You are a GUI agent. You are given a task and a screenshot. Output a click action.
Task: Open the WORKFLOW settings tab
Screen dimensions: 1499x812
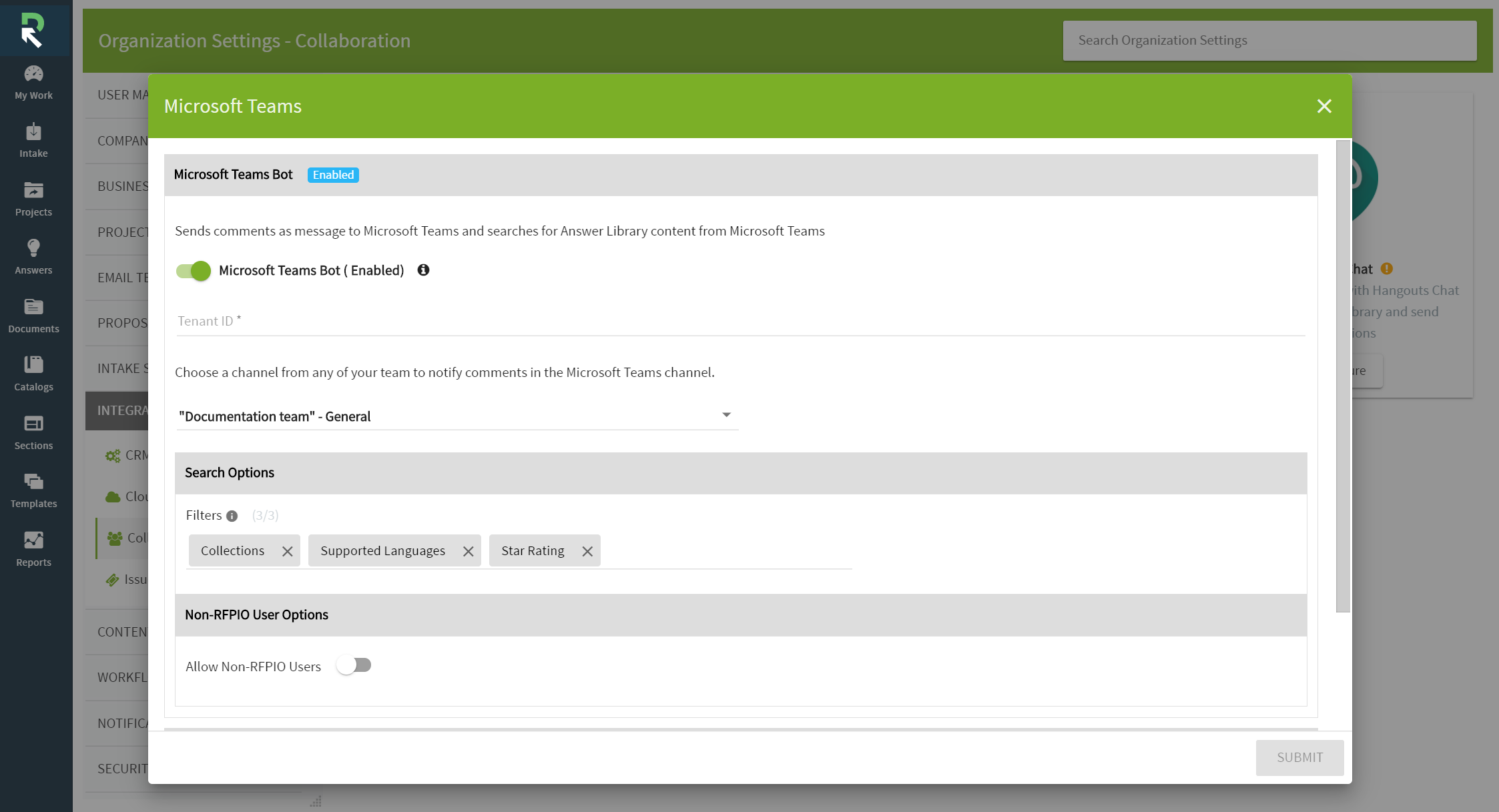pyautogui.click(x=117, y=677)
